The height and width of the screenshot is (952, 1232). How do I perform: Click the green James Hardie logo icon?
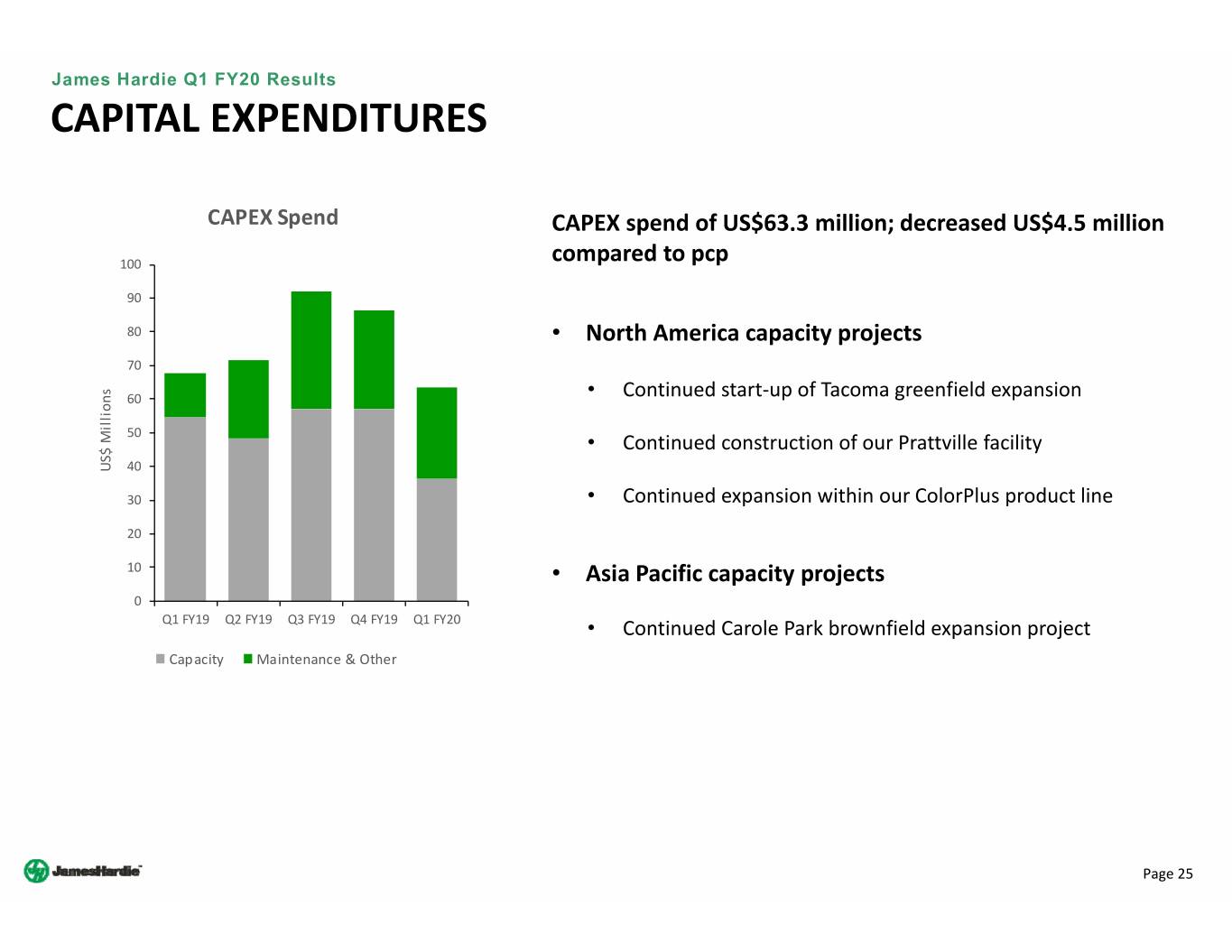coord(36,871)
